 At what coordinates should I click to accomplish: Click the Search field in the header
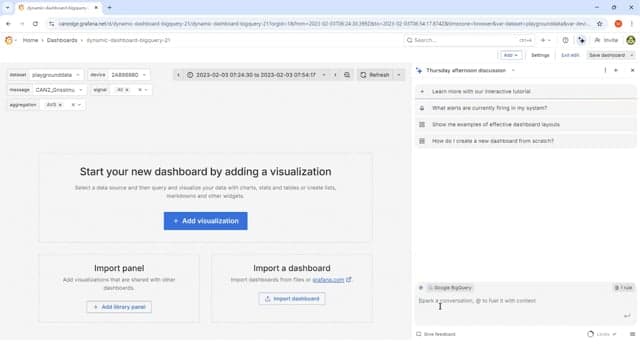469,40
